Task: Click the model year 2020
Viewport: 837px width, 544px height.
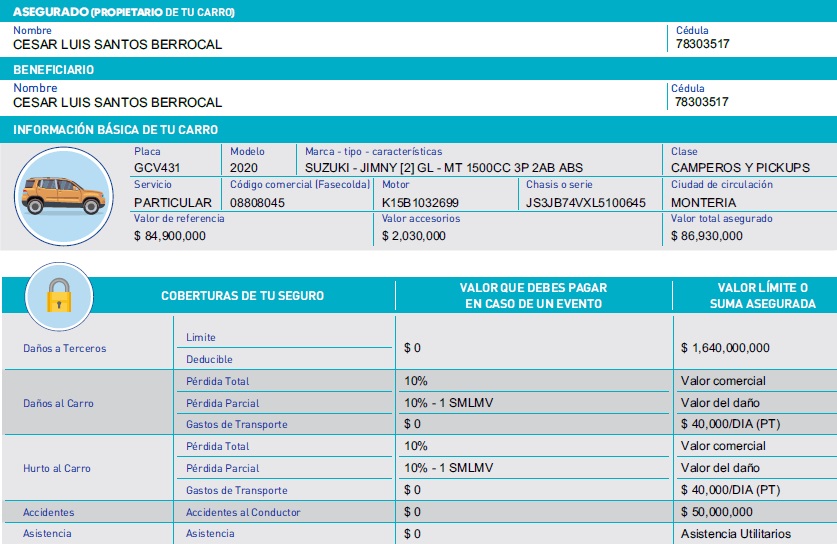Action: click(243, 168)
